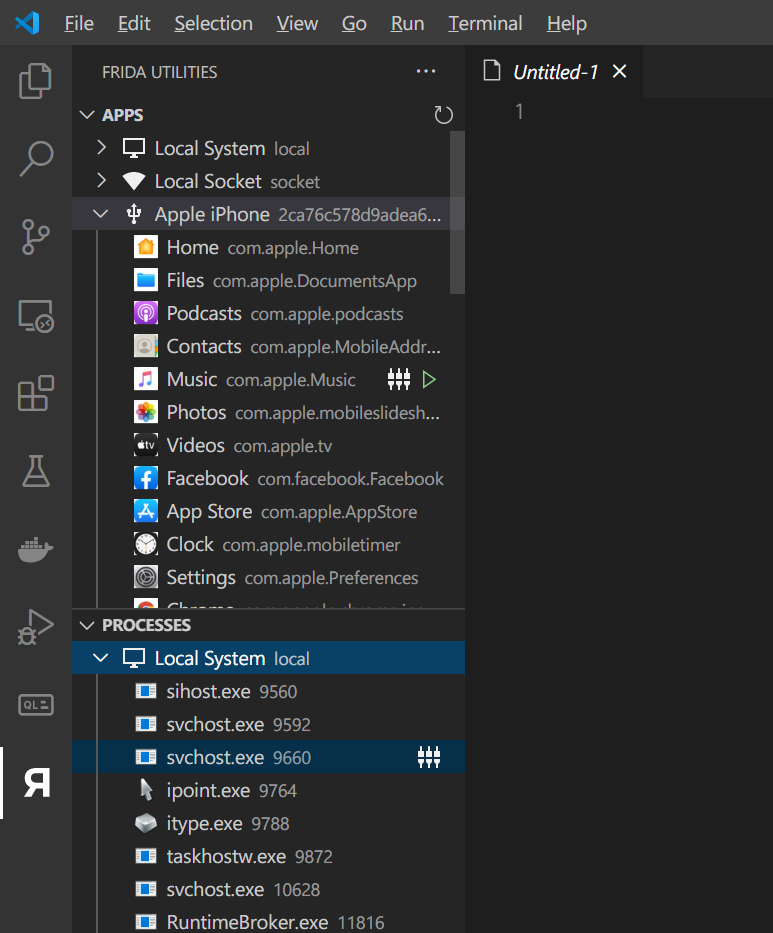The image size is (773, 933).
Task: Select com.apple.Preferences bundle text
Action: click(331, 578)
